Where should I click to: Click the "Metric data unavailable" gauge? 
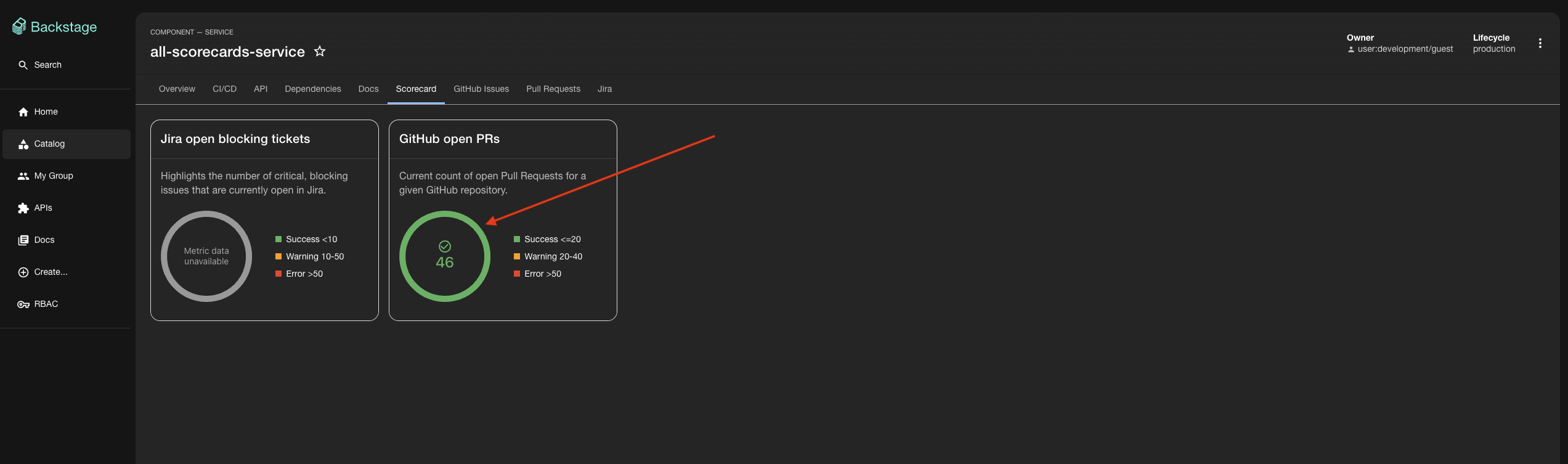point(206,256)
